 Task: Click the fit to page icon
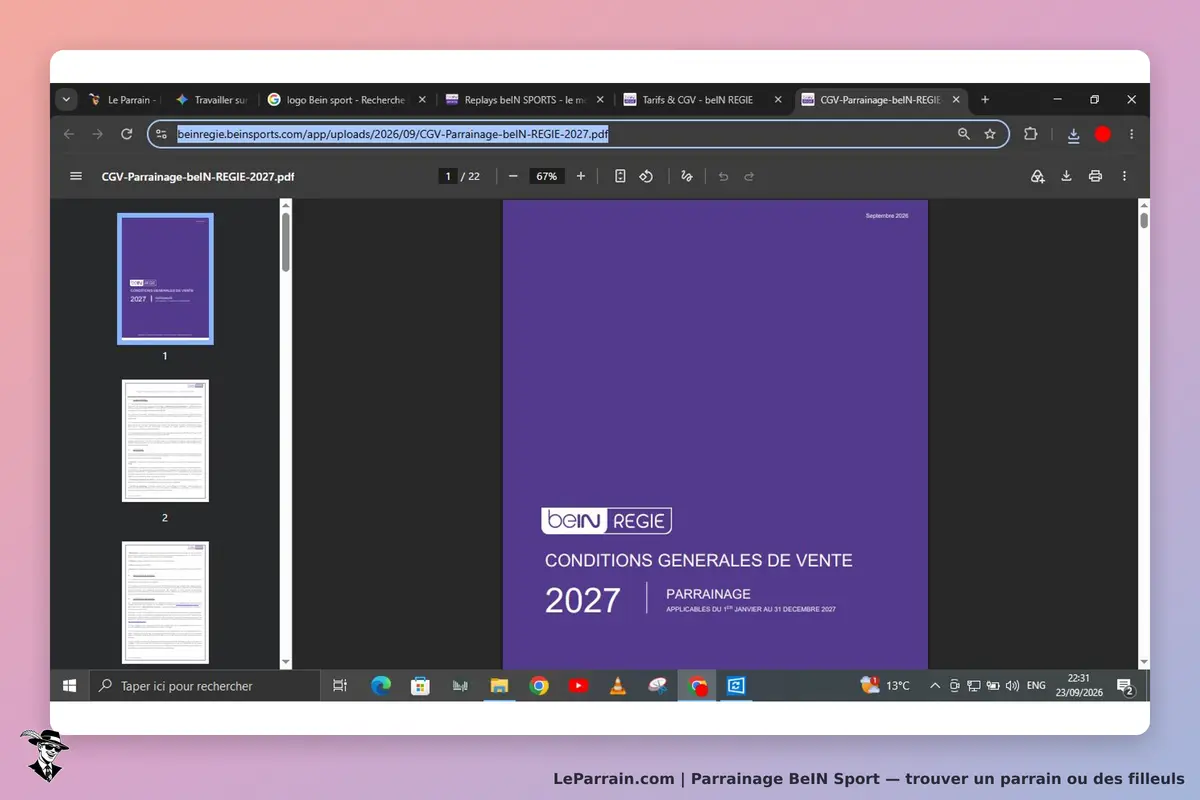tap(620, 176)
